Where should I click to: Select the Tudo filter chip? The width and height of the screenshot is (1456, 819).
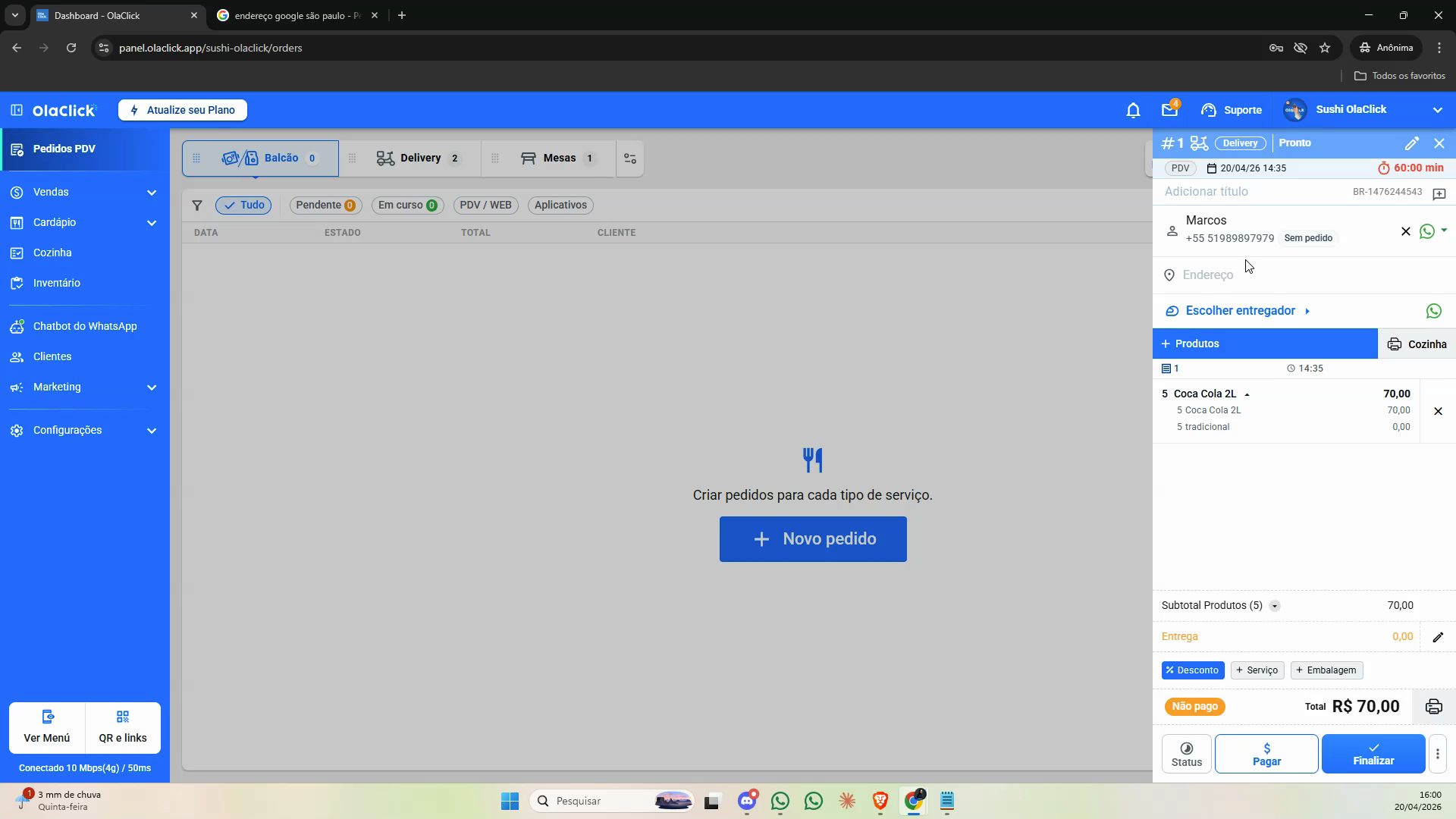(244, 206)
